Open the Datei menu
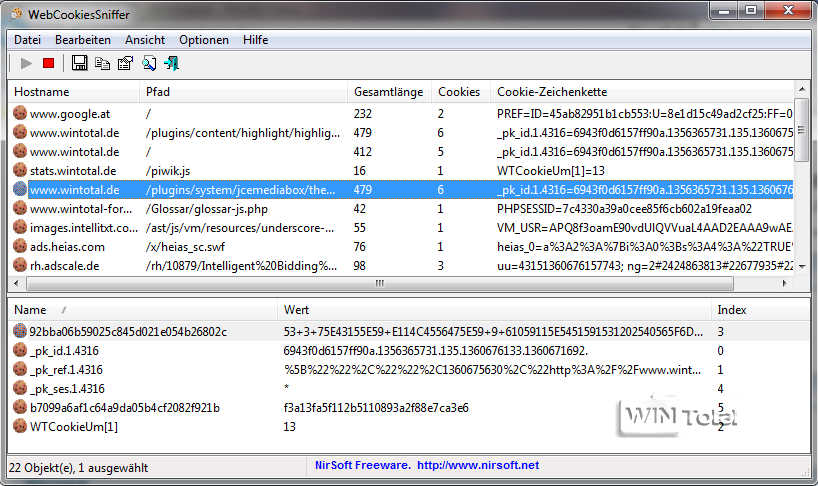 coord(27,40)
